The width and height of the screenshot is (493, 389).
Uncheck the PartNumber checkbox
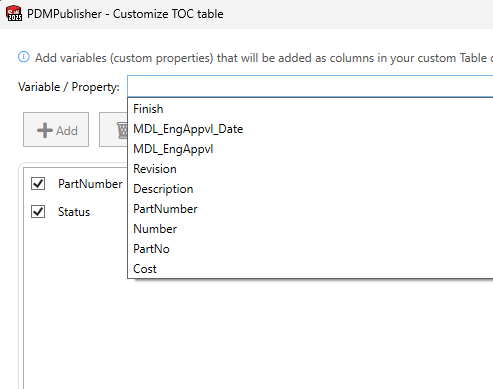[x=38, y=183]
